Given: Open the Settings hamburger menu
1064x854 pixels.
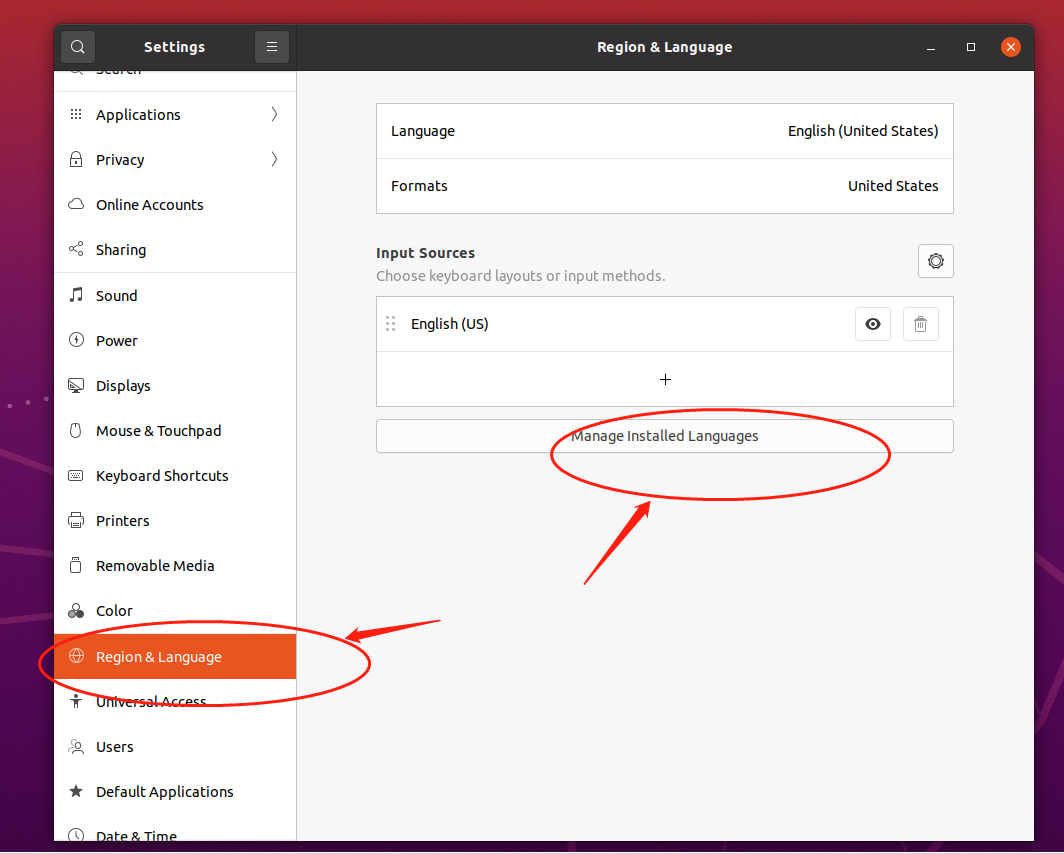Looking at the screenshot, I should click(271, 46).
